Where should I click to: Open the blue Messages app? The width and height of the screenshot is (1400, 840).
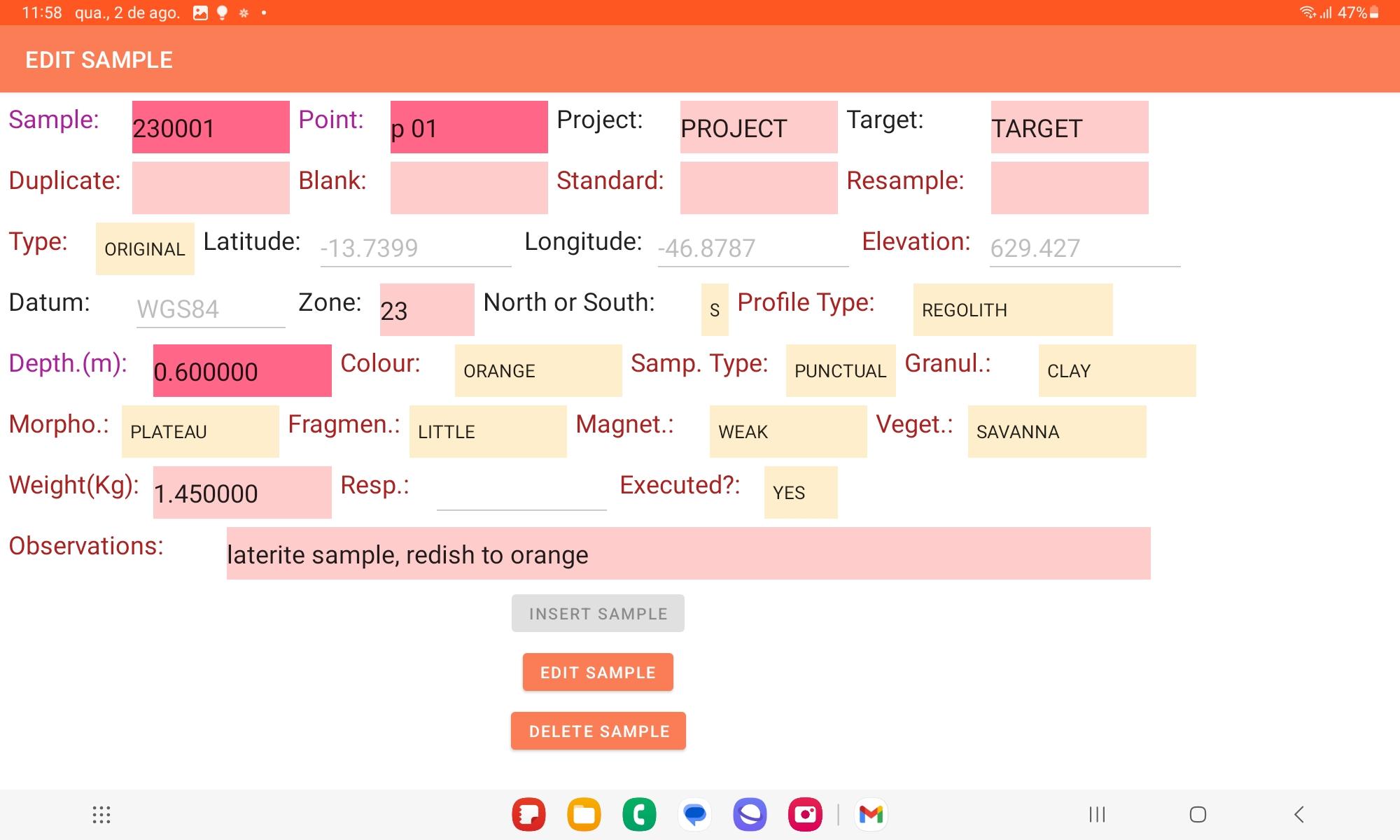(x=694, y=815)
